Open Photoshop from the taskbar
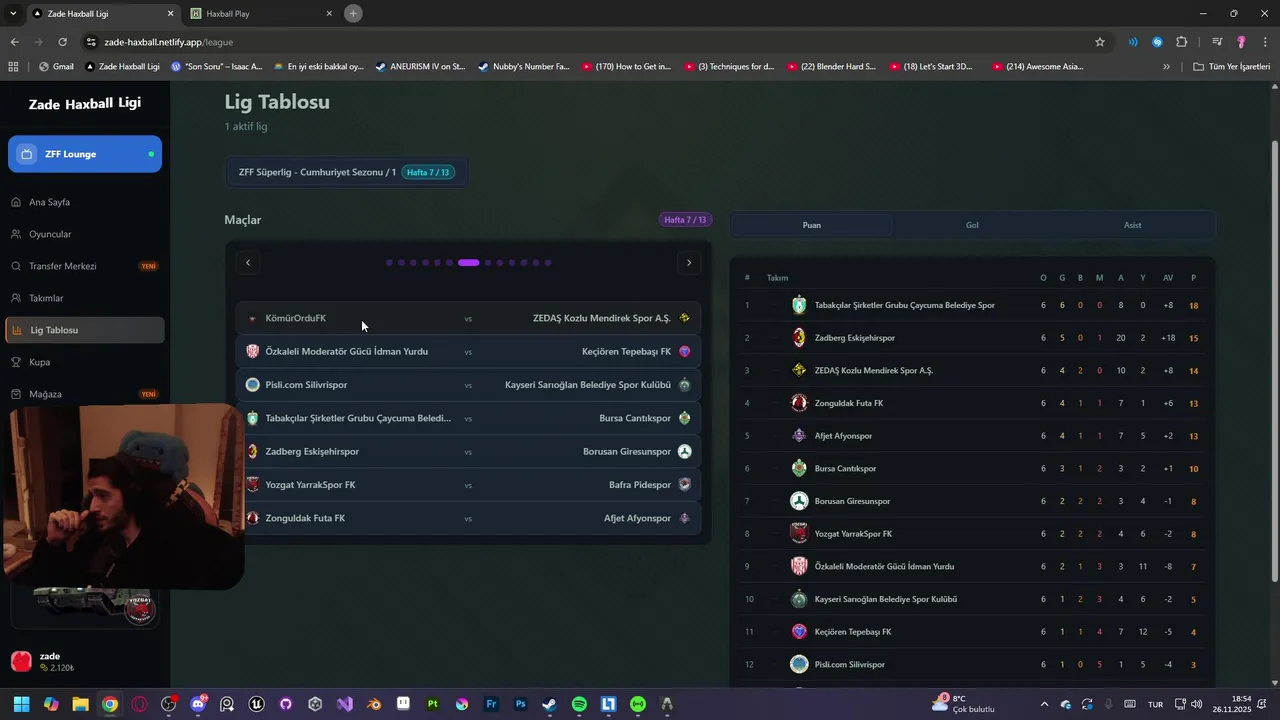Image resolution: width=1280 pixels, height=720 pixels. 520,704
